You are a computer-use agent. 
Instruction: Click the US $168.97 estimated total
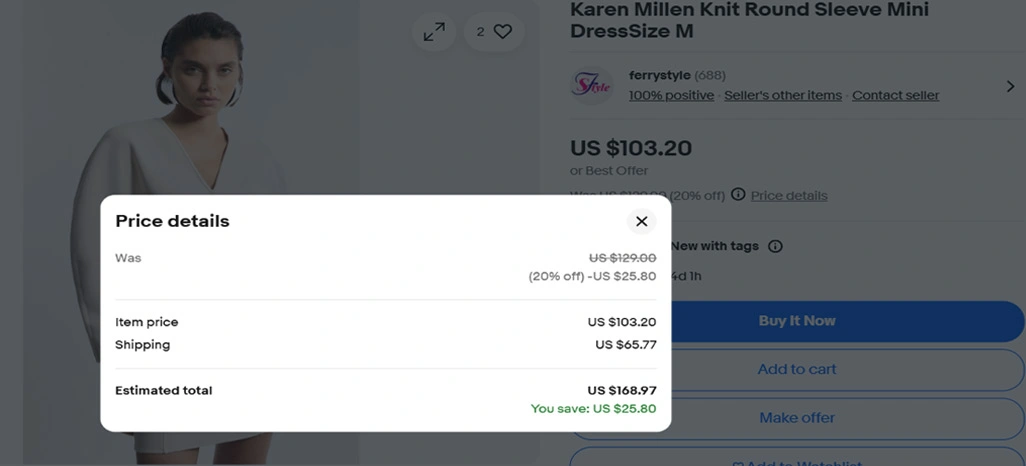click(x=621, y=390)
